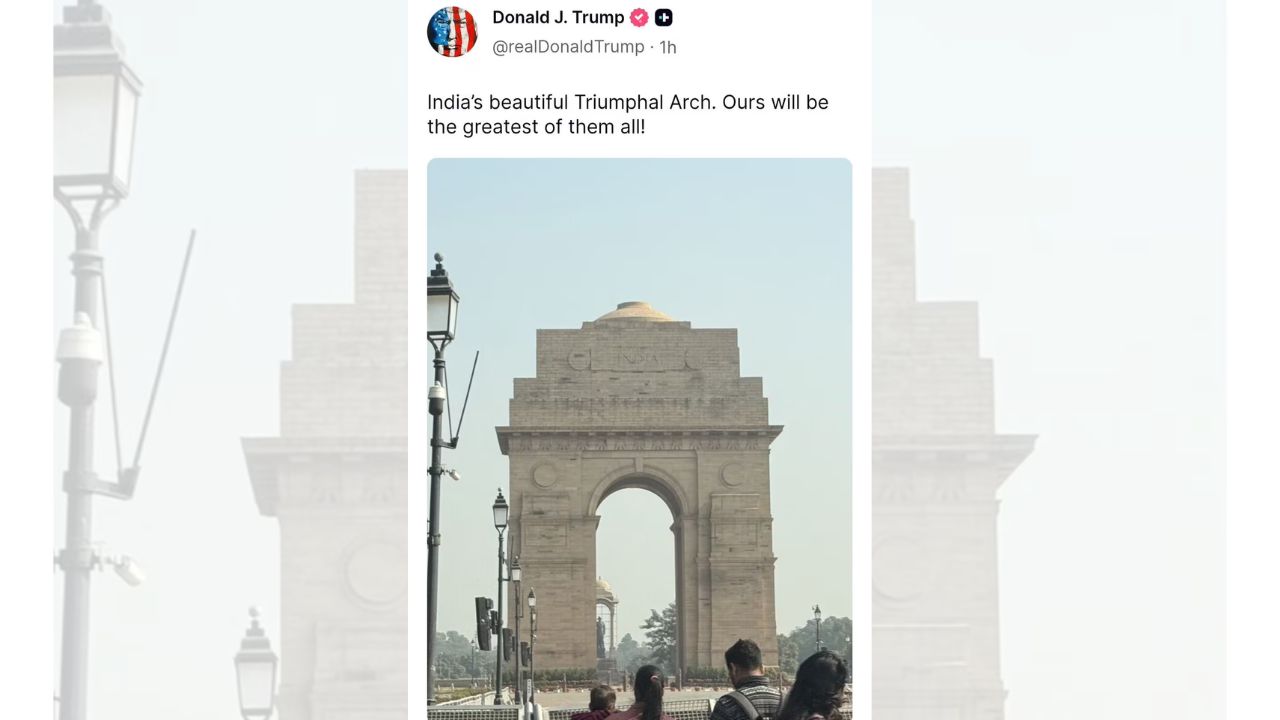This screenshot has height=720, width=1280.
Task: Click the black plus badge icon
Action: pos(663,17)
